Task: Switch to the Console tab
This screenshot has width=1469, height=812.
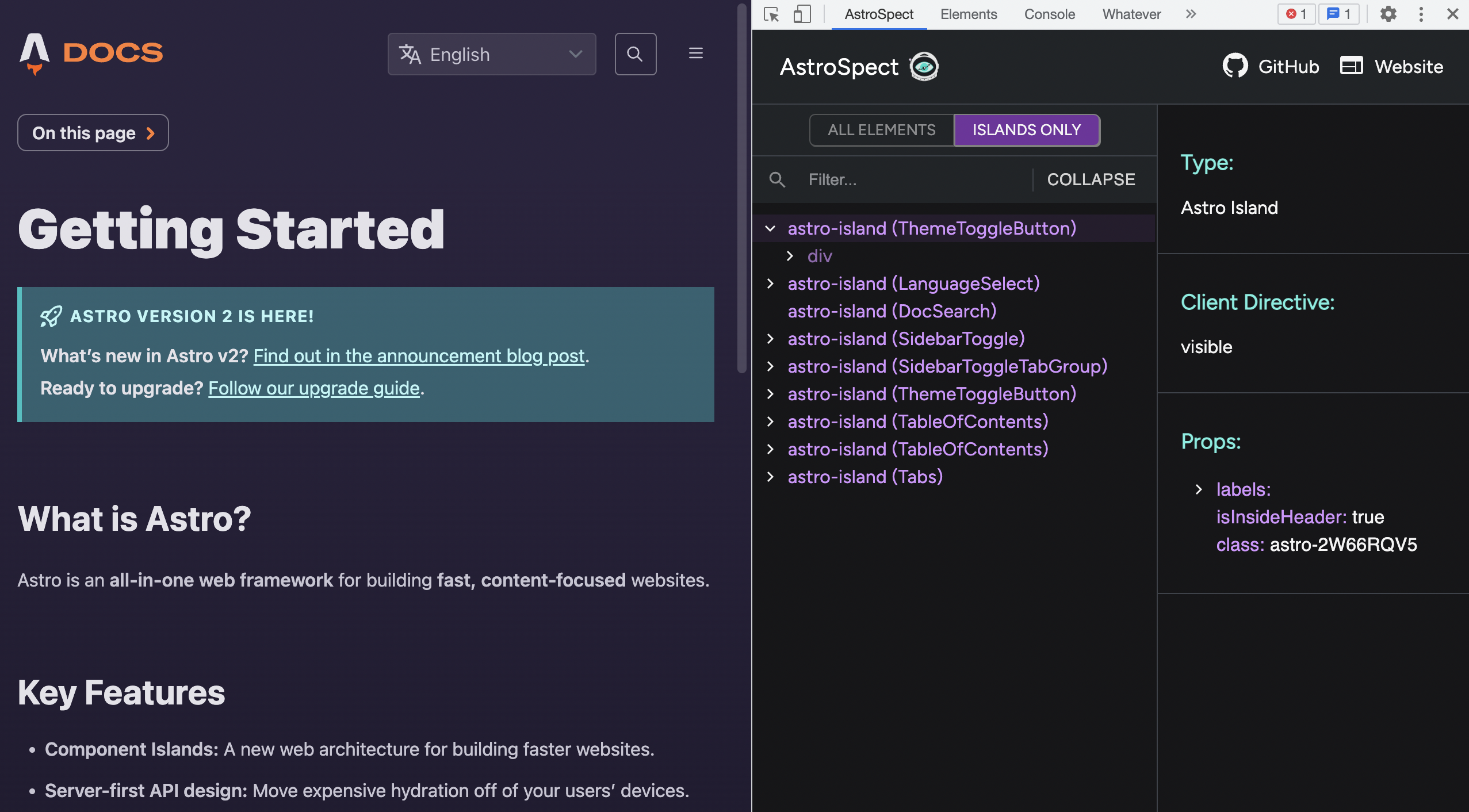Action: (x=1049, y=14)
